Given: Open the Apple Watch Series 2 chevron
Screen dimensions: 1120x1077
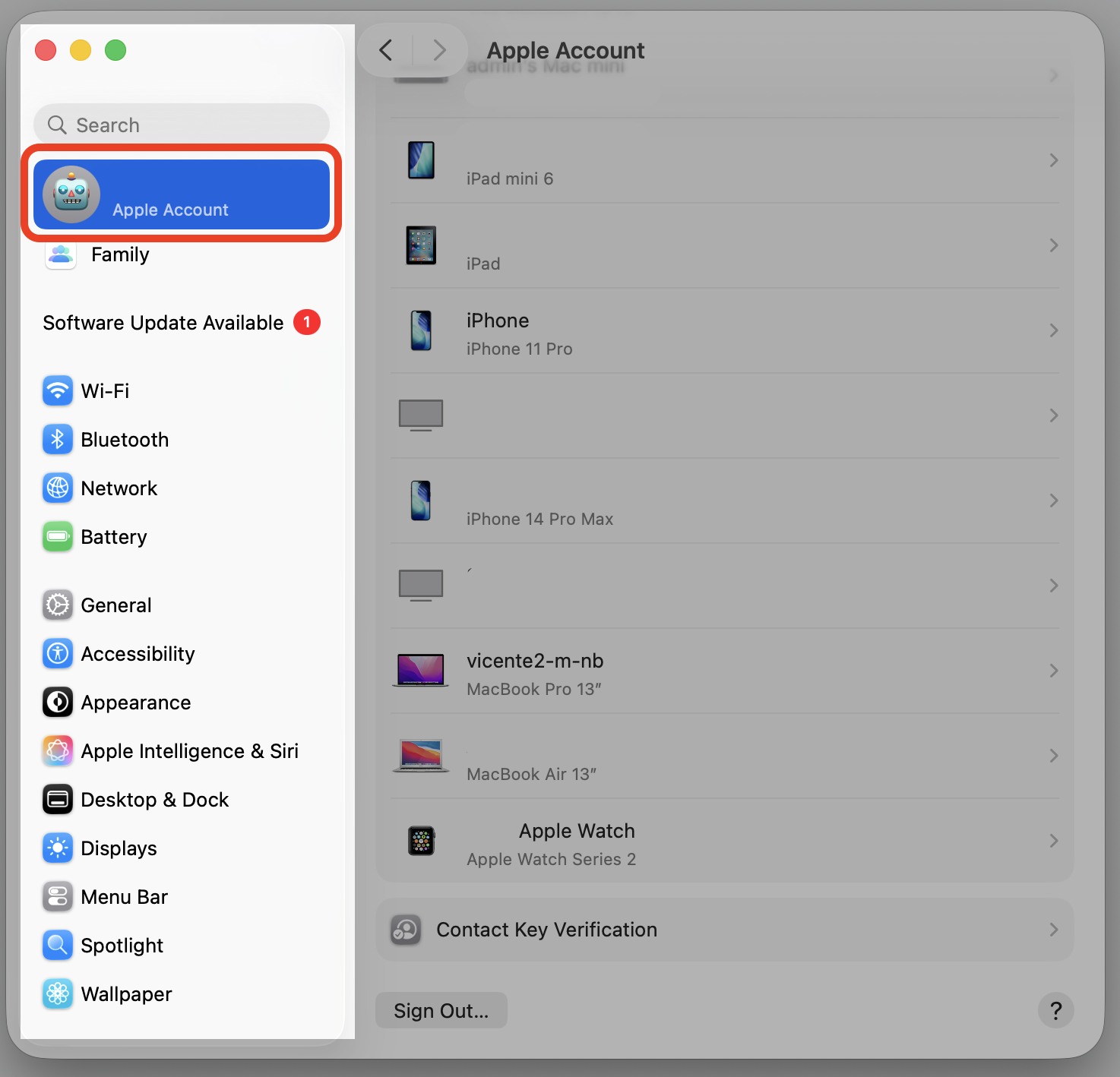Looking at the screenshot, I should tap(1054, 841).
